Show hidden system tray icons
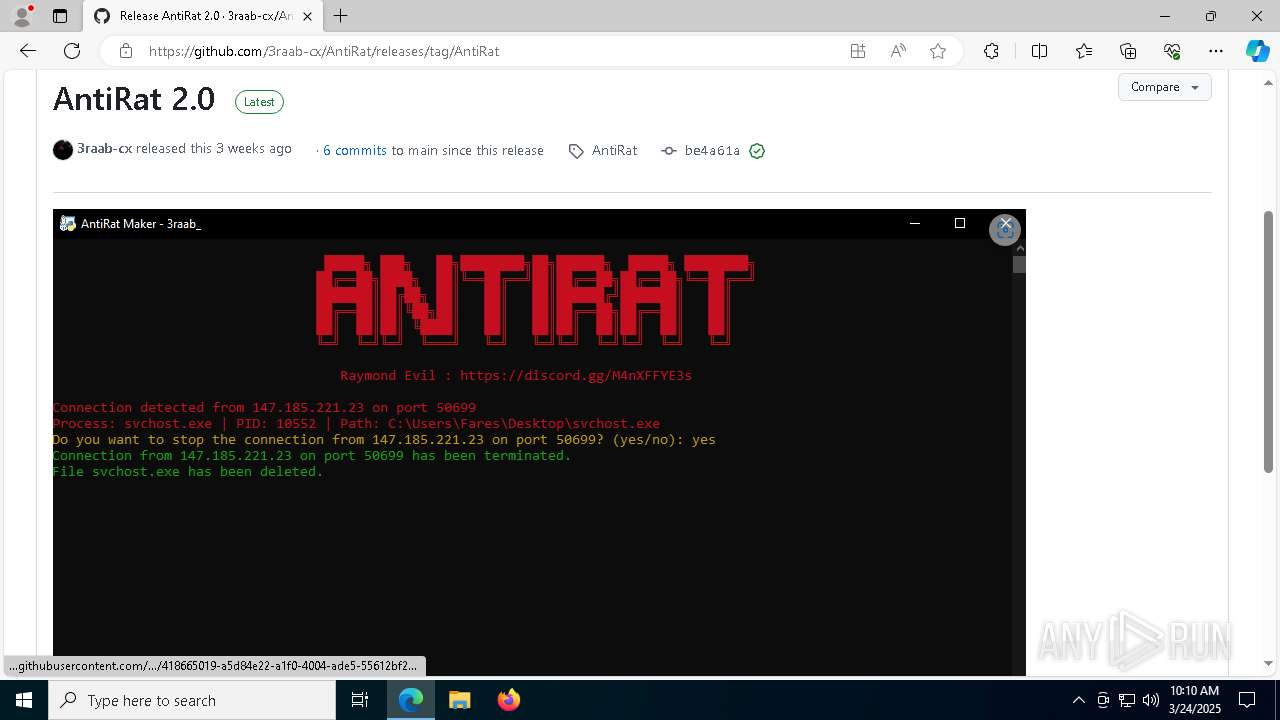1280x720 pixels. [1078, 700]
